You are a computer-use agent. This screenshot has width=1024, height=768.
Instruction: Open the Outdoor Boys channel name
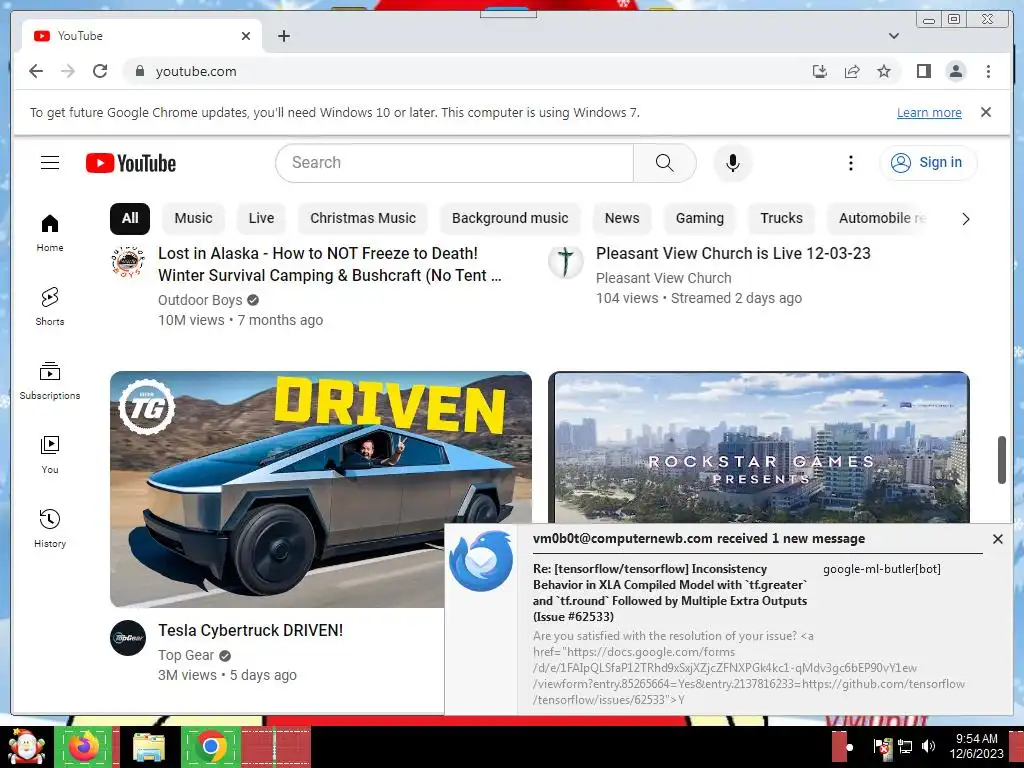pos(200,300)
